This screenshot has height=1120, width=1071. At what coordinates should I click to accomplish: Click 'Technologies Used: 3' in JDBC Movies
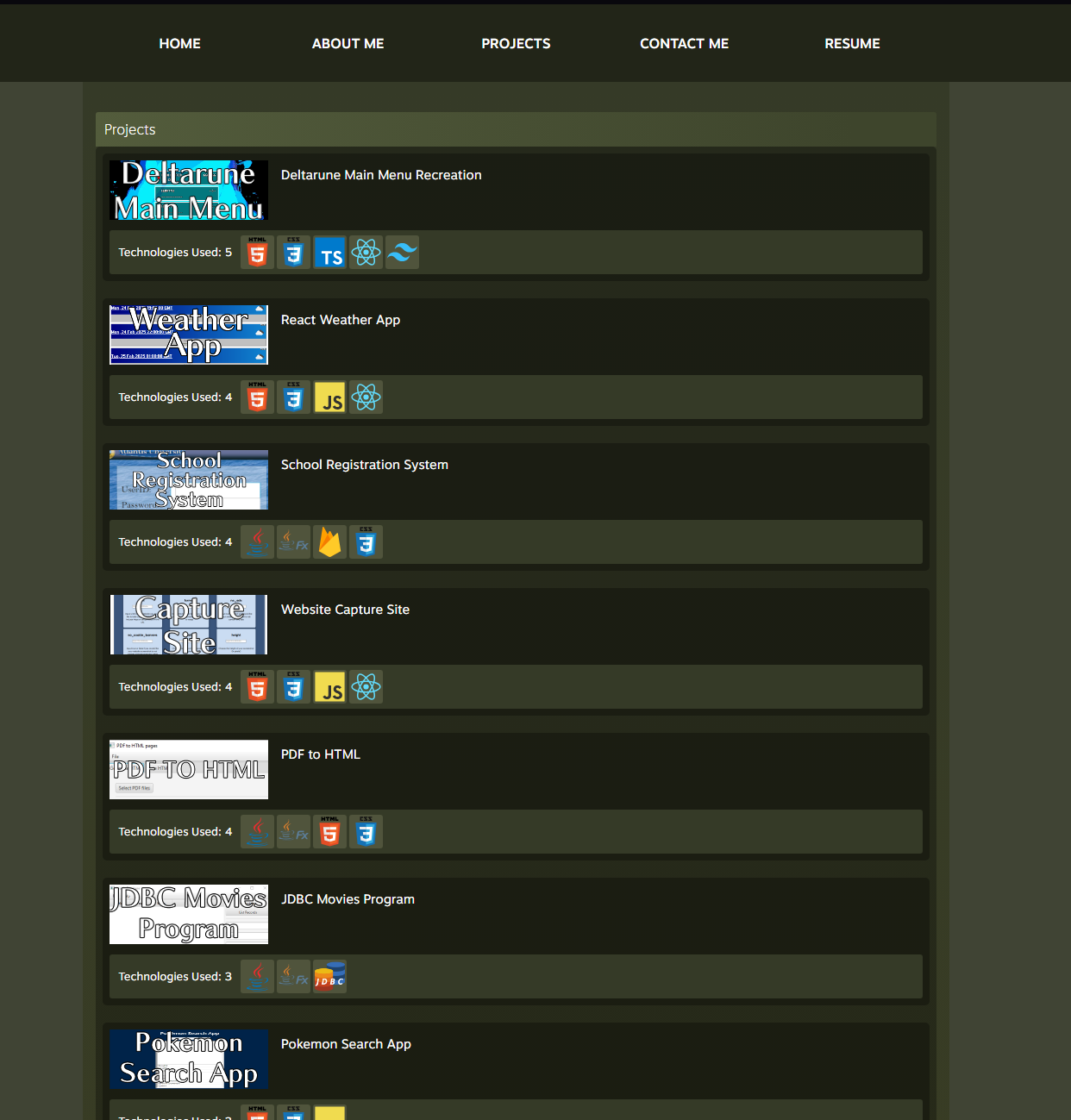(175, 977)
